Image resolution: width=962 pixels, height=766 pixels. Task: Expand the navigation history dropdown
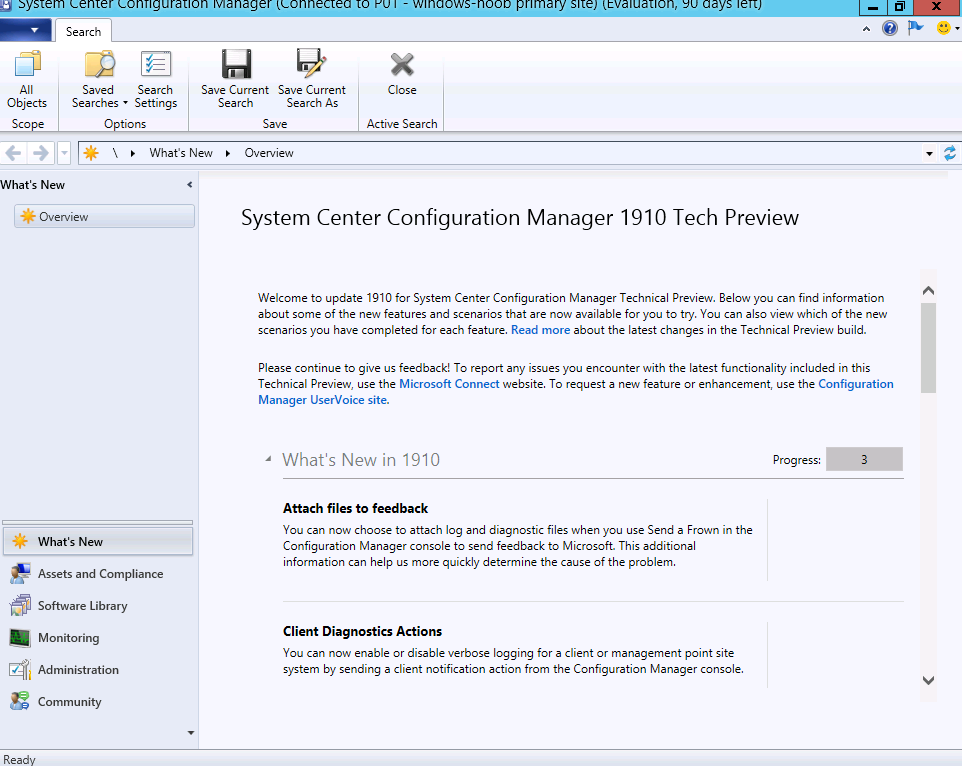coord(64,153)
